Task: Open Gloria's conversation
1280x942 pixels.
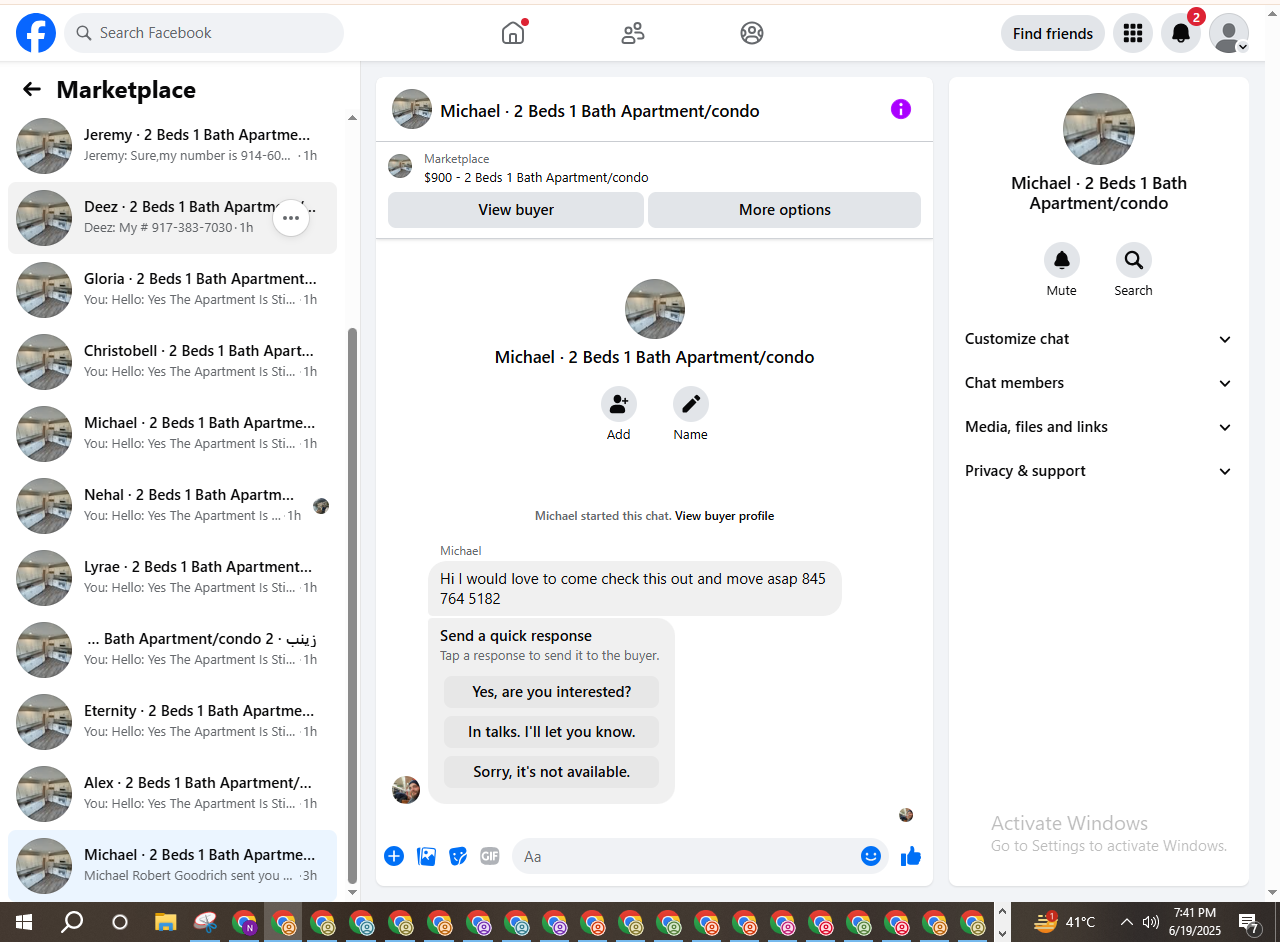Action: point(172,289)
